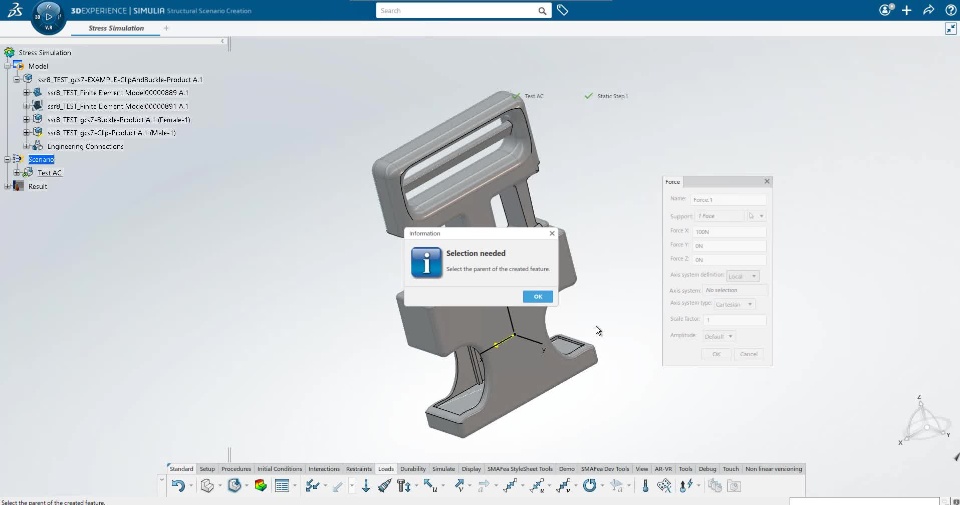The image size is (960, 505).
Task: Click the Undo icon in the toolbar
Action: pos(178,486)
